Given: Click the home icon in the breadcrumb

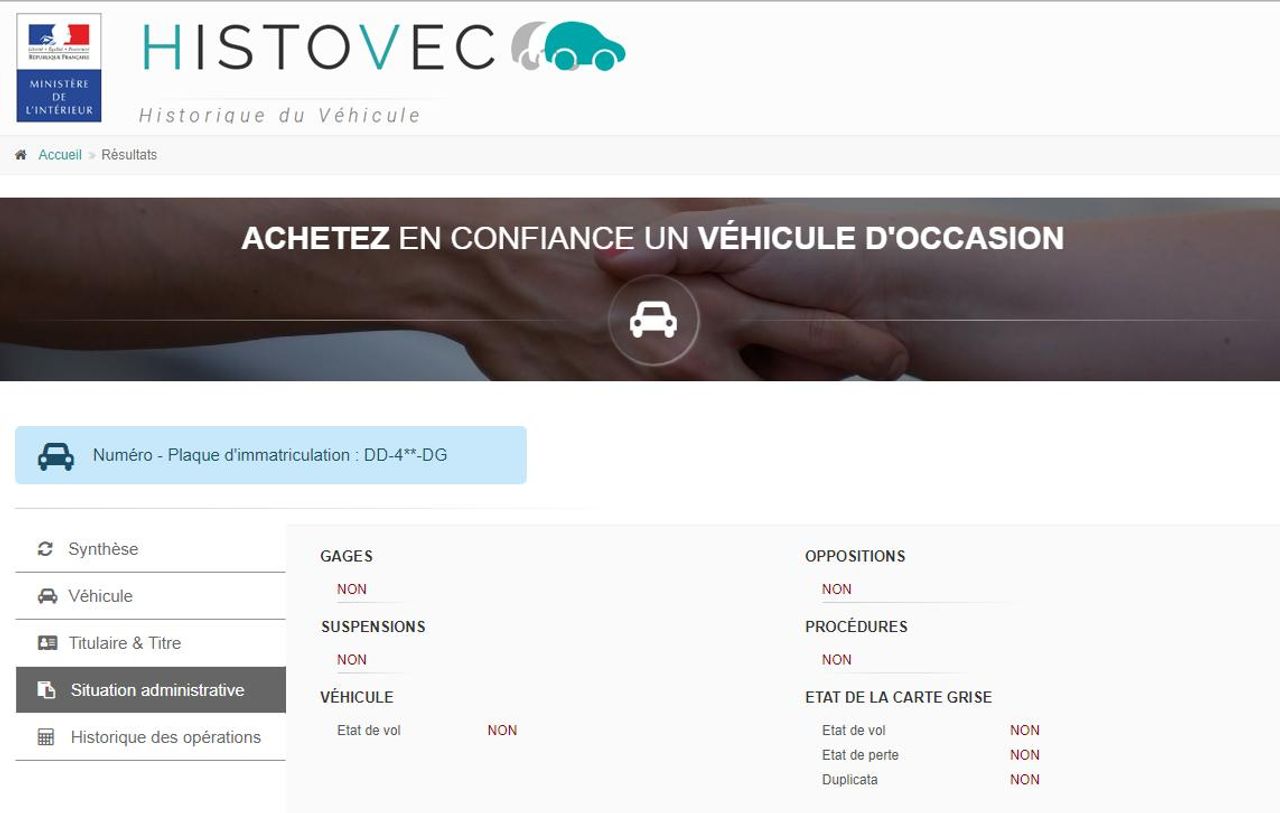Looking at the screenshot, I should click(21, 155).
